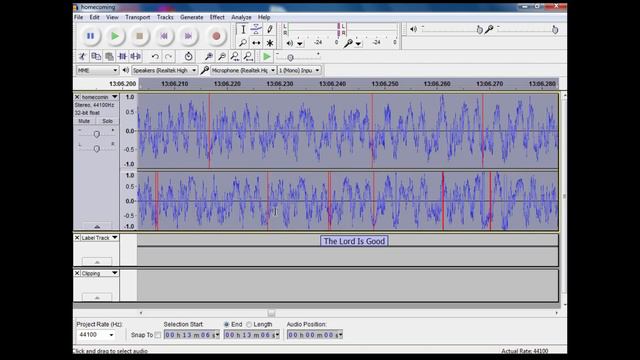Screen dimensions: 640x360
Task: Open the Project Rate 44100 dropdown
Action: click(97, 335)
